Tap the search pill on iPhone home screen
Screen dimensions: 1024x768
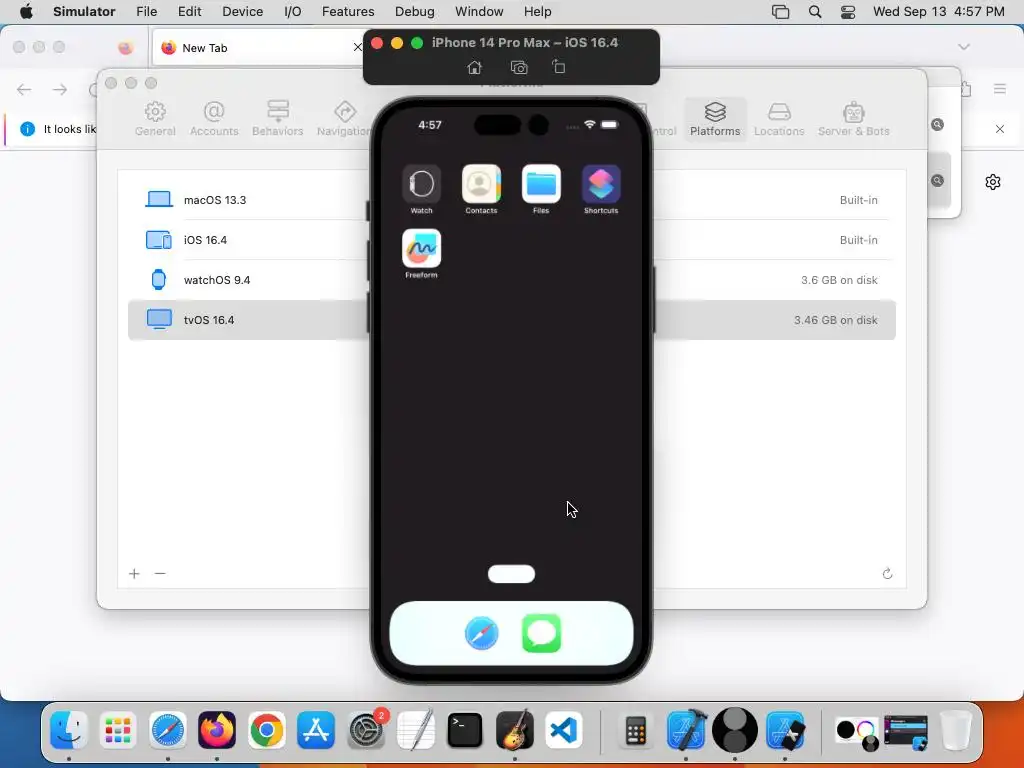click(x=511, y=574)
